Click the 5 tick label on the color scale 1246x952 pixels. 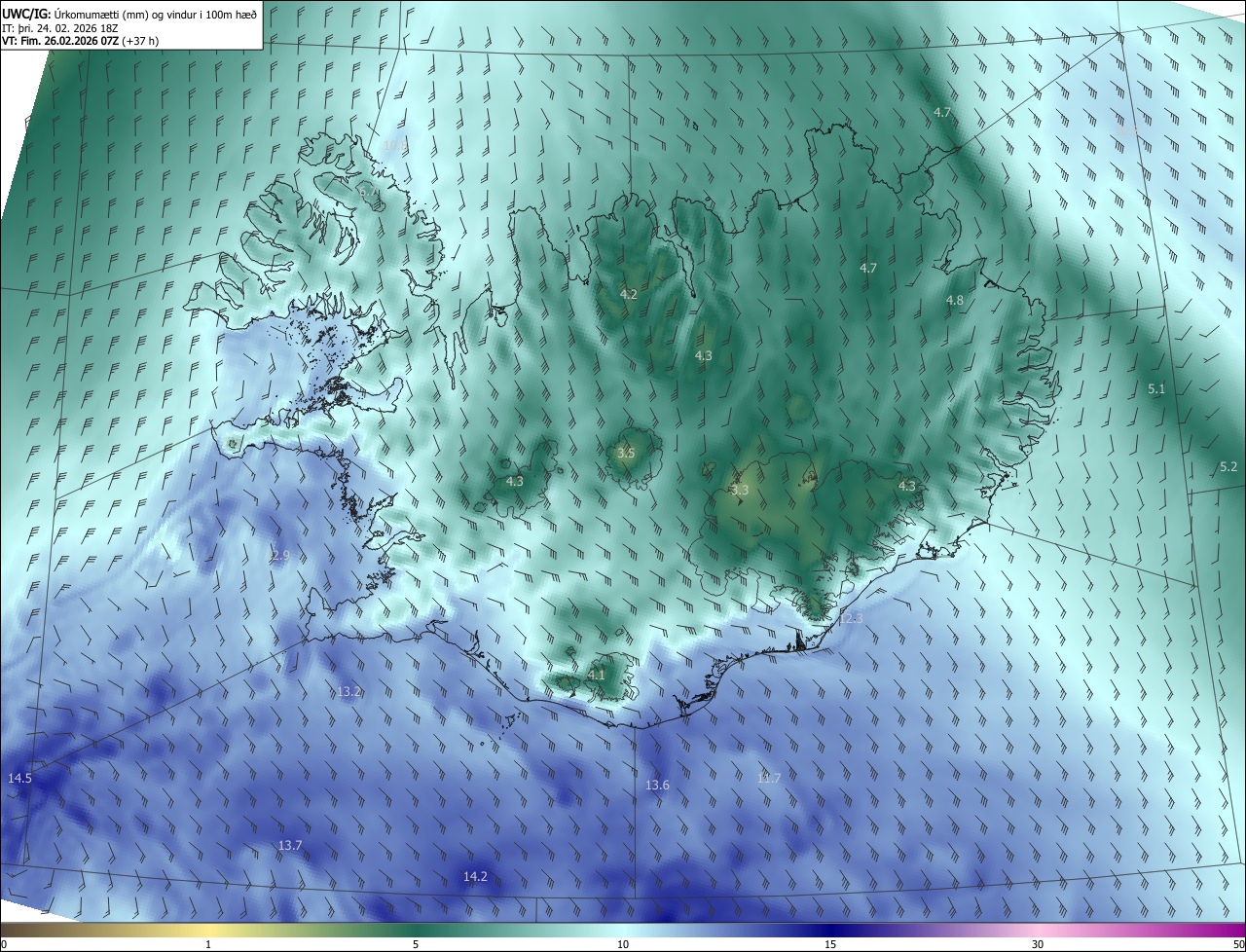416,945
